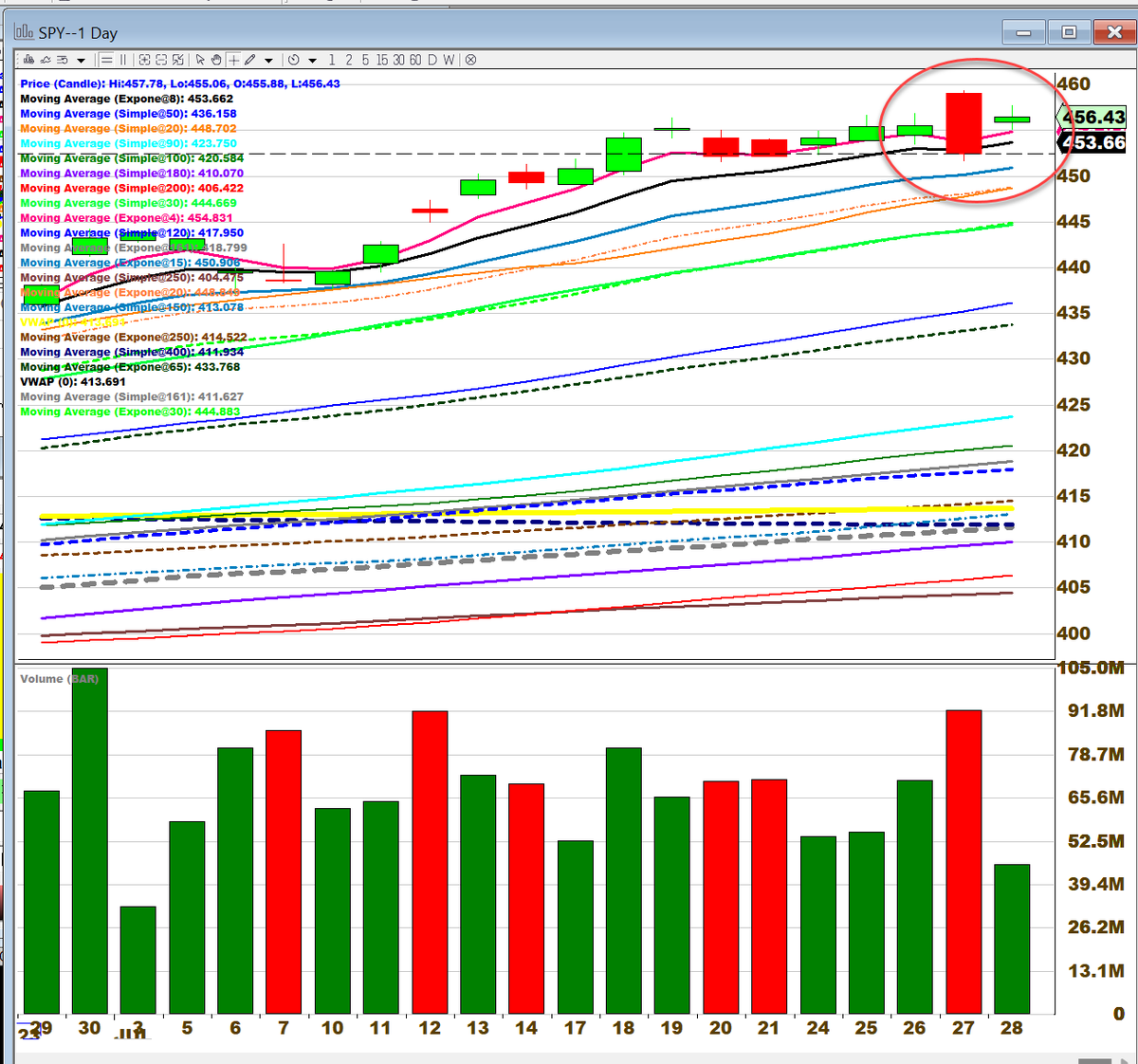Image resolution: width=1138 pixels, height=1064 pixels.
Task: Switch to the 1 minute timeframe
Action: click(x=332, y=60)
